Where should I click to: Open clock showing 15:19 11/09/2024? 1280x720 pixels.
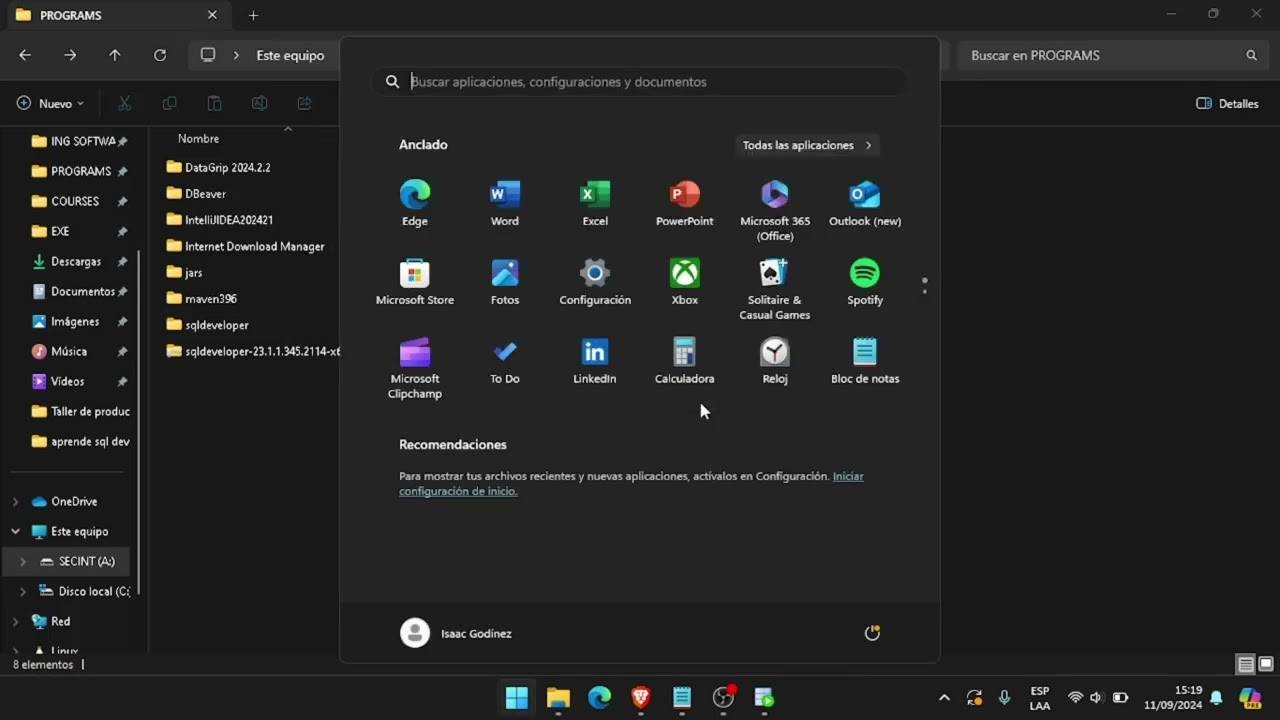pos(1173,697)
